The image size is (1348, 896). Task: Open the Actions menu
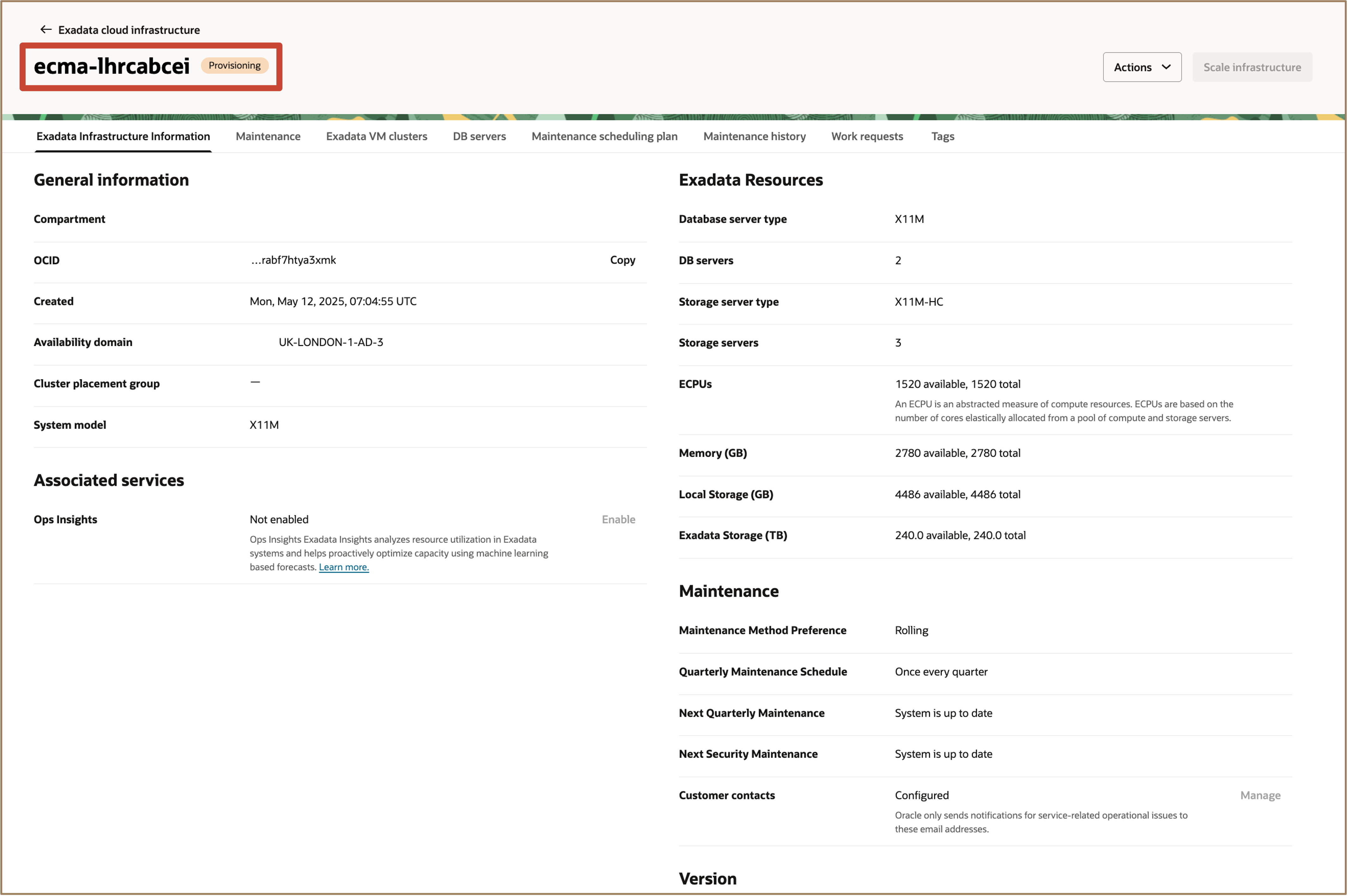click(1141, 67)
